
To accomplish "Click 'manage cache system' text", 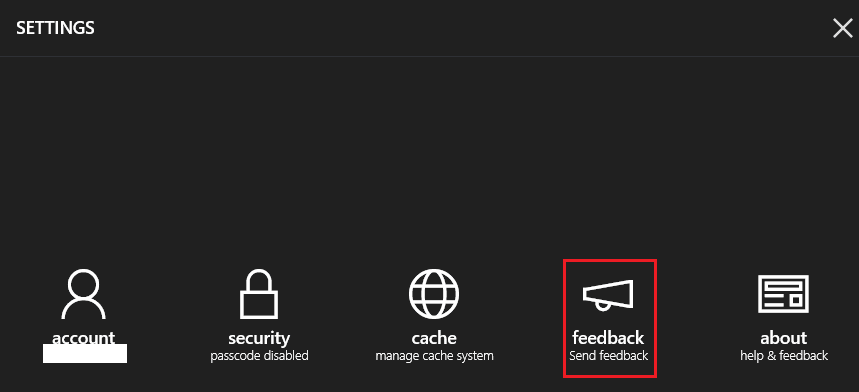I will [434, 356].
